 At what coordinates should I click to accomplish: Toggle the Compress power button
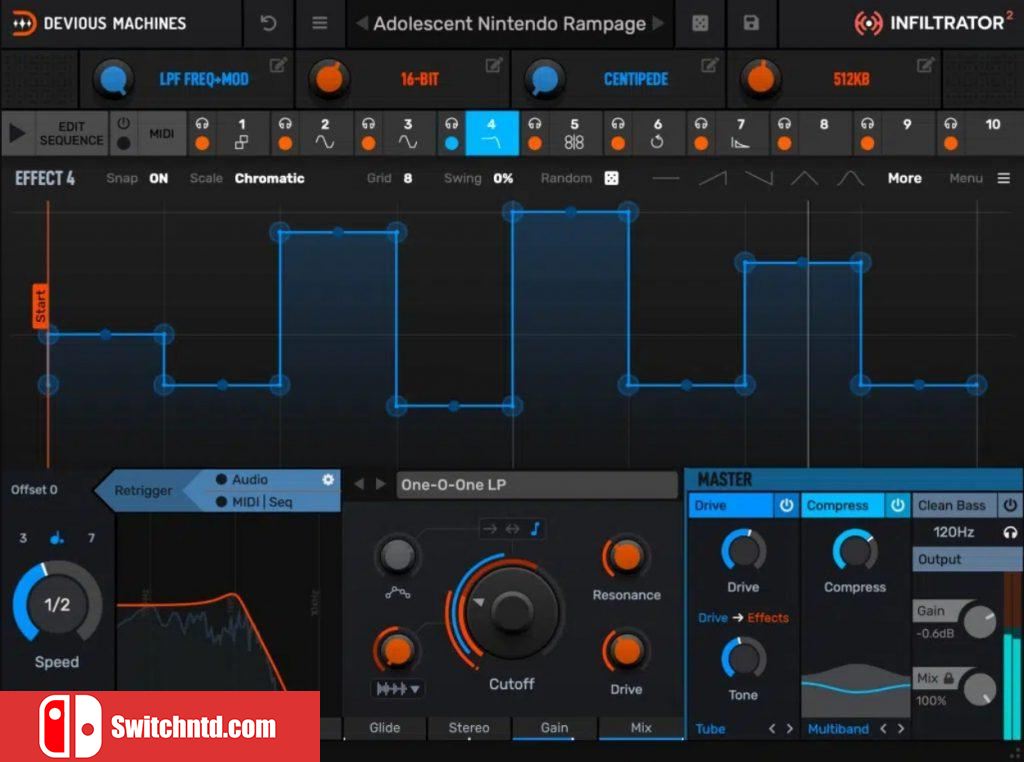pyautogui.click(x=897, y=505)
